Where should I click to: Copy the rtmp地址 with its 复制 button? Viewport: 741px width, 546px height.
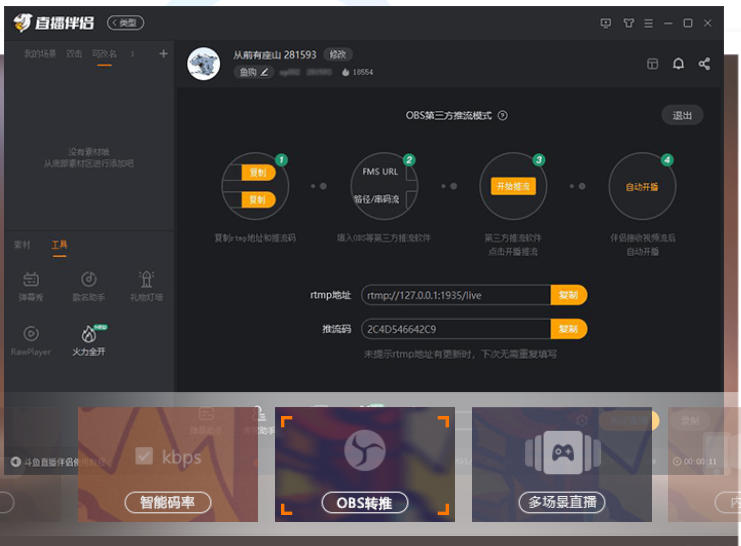click(569, 295)
